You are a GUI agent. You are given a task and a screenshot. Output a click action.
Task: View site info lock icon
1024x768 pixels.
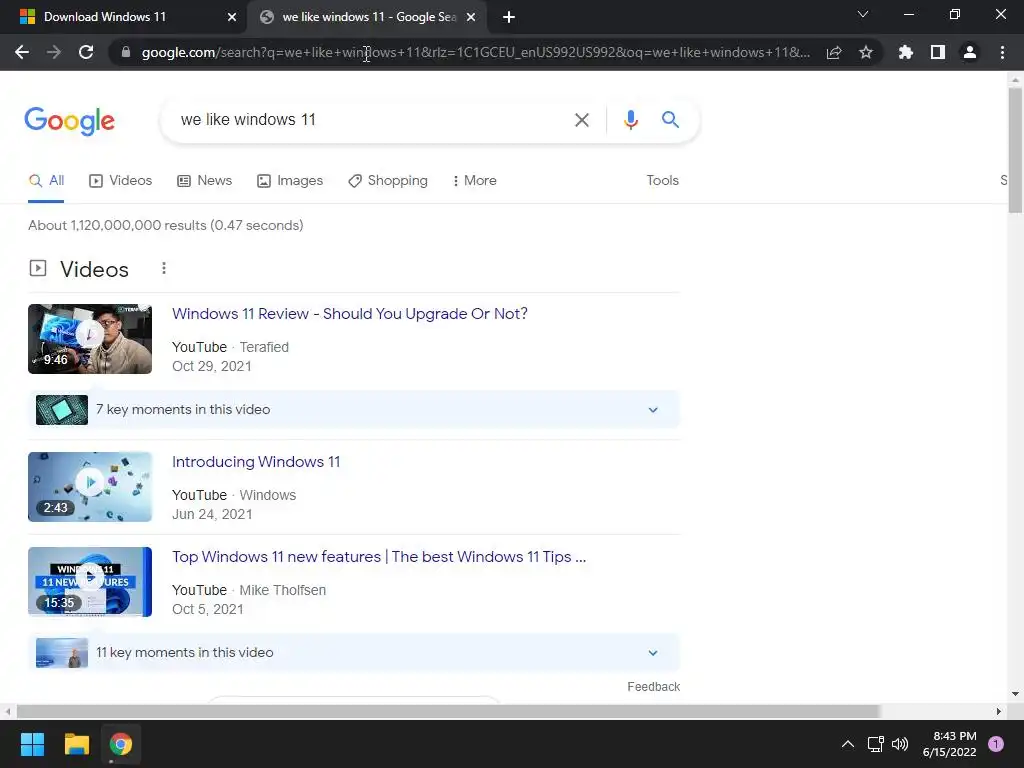click(126, 52)
